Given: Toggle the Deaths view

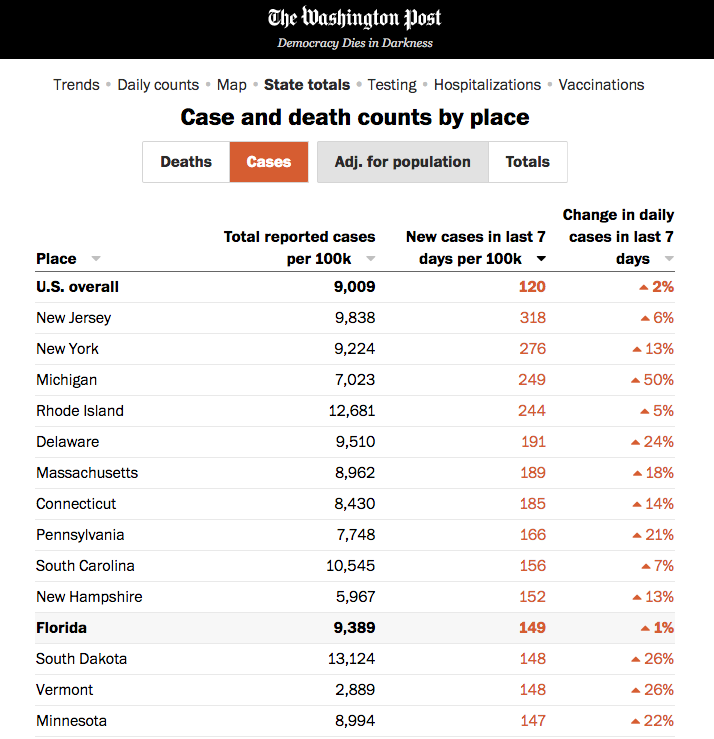Looking at the screenshot, I should coord(186,162).
